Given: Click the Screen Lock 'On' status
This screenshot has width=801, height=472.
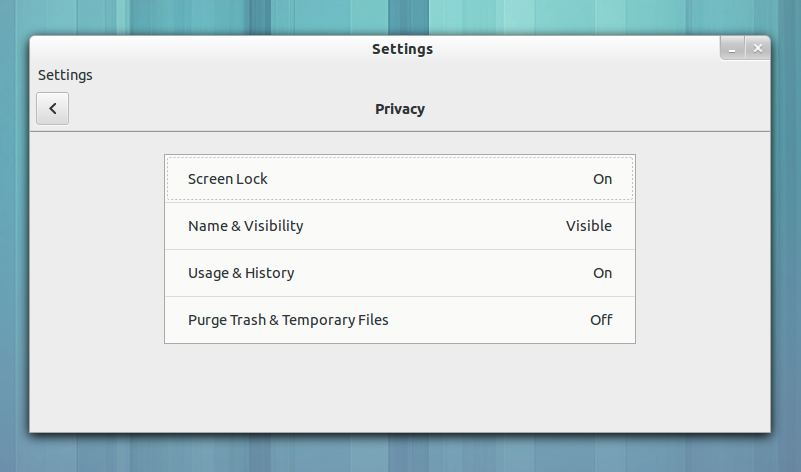Looking at the screenshot, I should [x=602, y=179].
